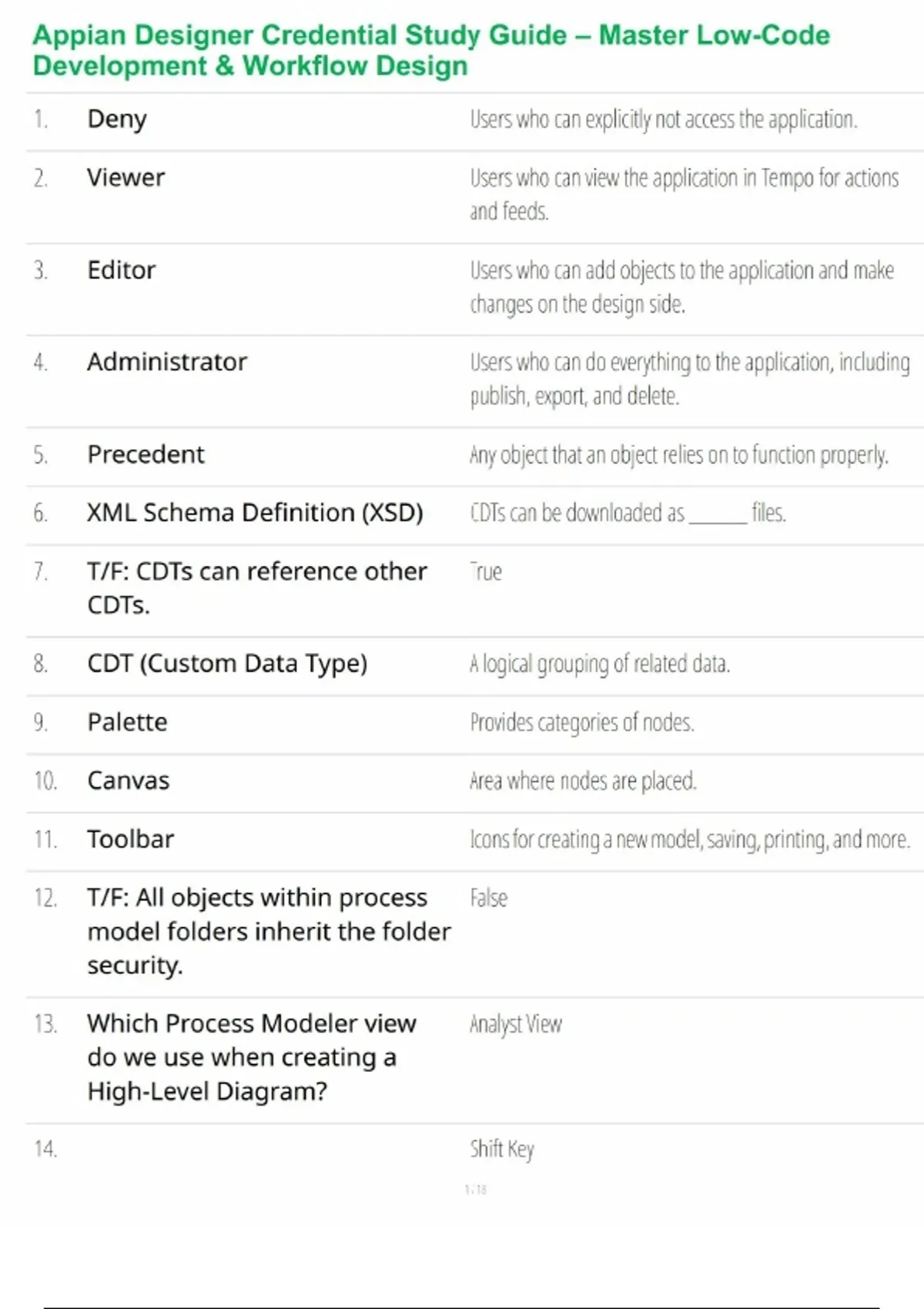The width and height of the screenshot is (924, 1309).
Task: Click the "Viewer" term in row 2
Action: point(126,178)
